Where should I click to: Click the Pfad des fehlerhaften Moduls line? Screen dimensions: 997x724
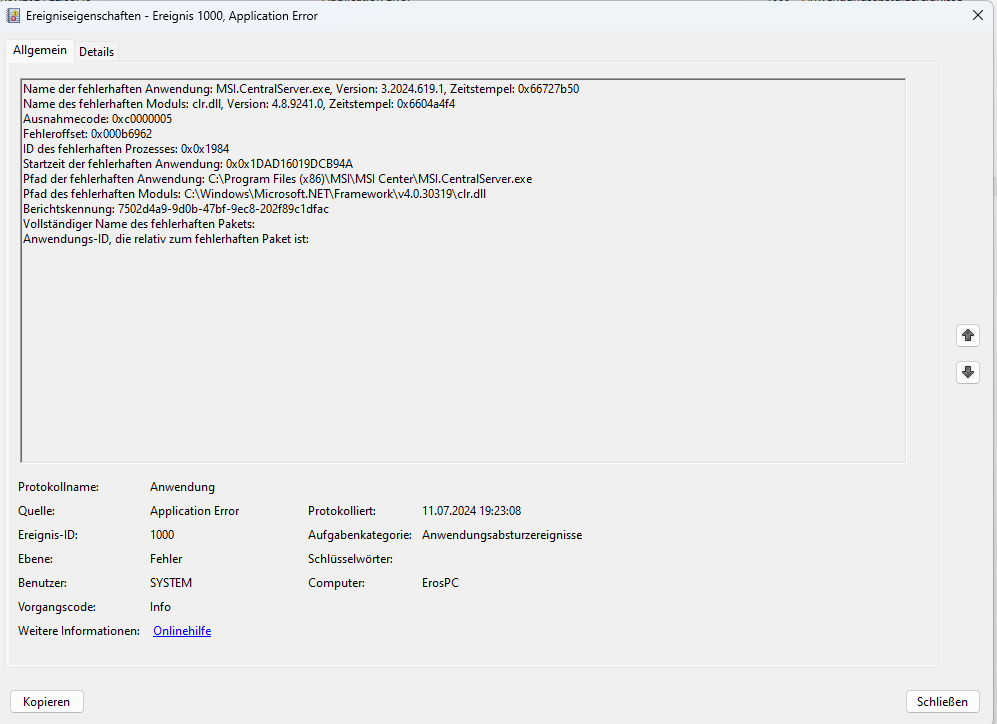(254, 194)
